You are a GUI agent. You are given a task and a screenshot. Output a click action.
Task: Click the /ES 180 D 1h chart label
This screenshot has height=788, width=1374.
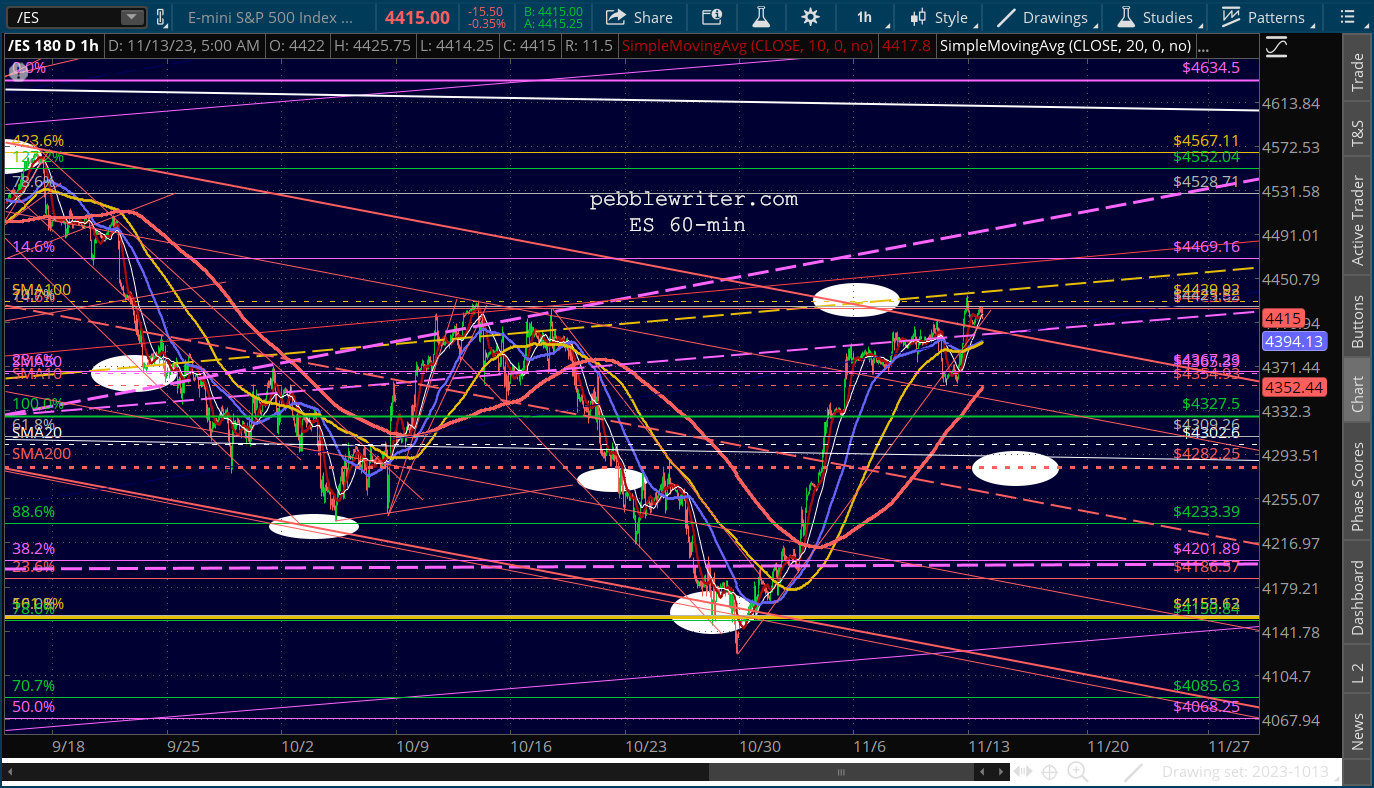point(53,46)
